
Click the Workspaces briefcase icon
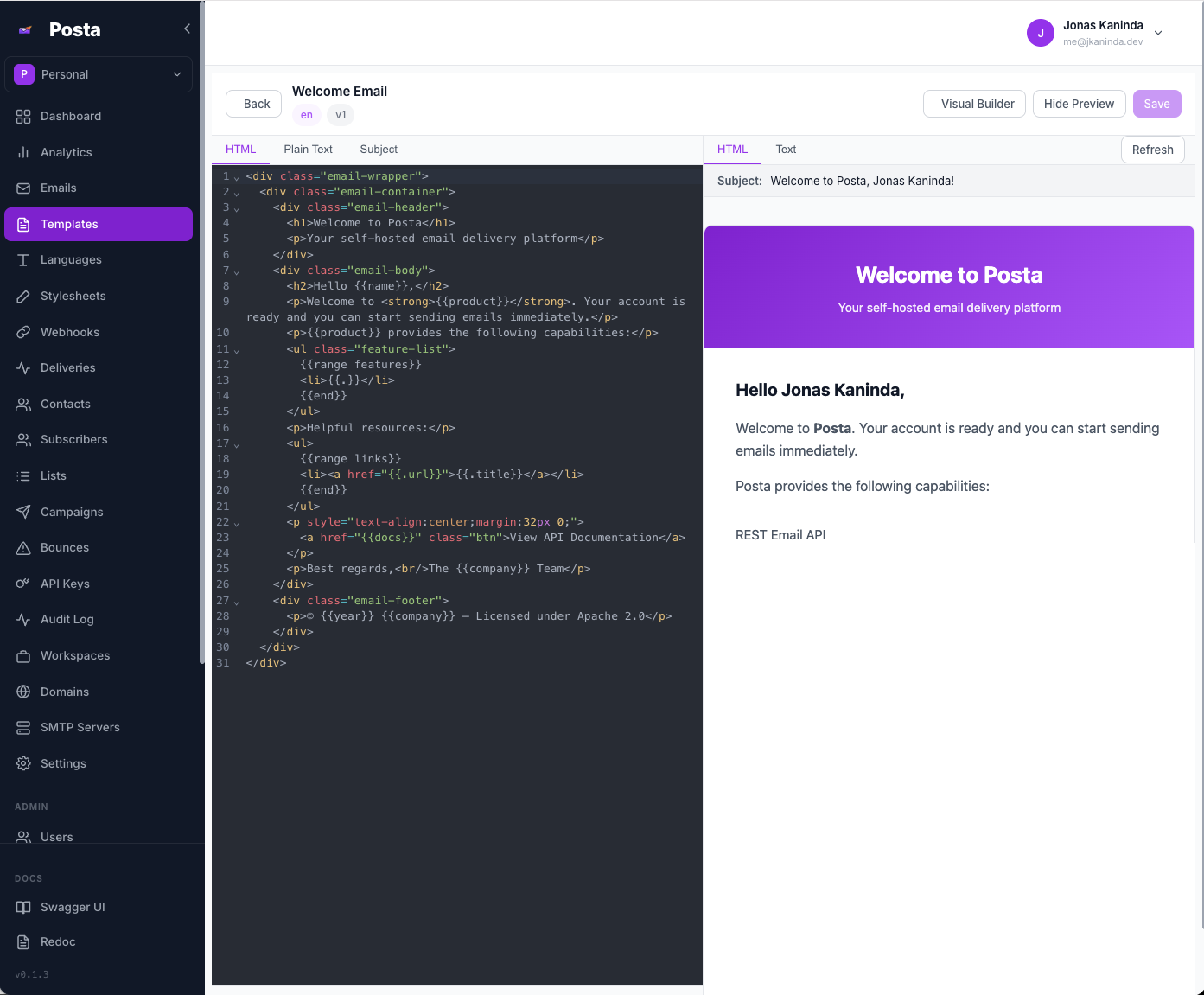tap(23, 656)
